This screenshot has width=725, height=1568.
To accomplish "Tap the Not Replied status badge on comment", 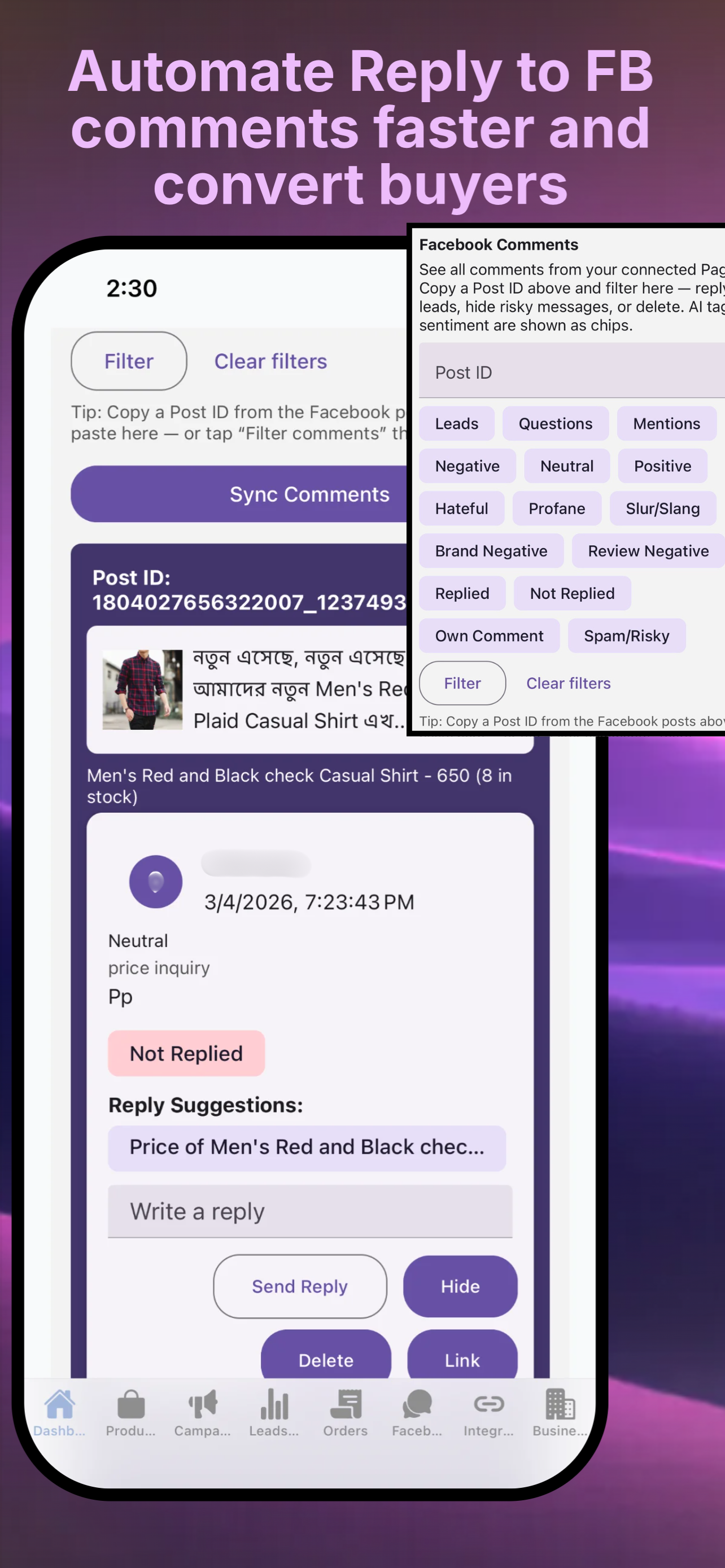I will [x=186, y=1053].
